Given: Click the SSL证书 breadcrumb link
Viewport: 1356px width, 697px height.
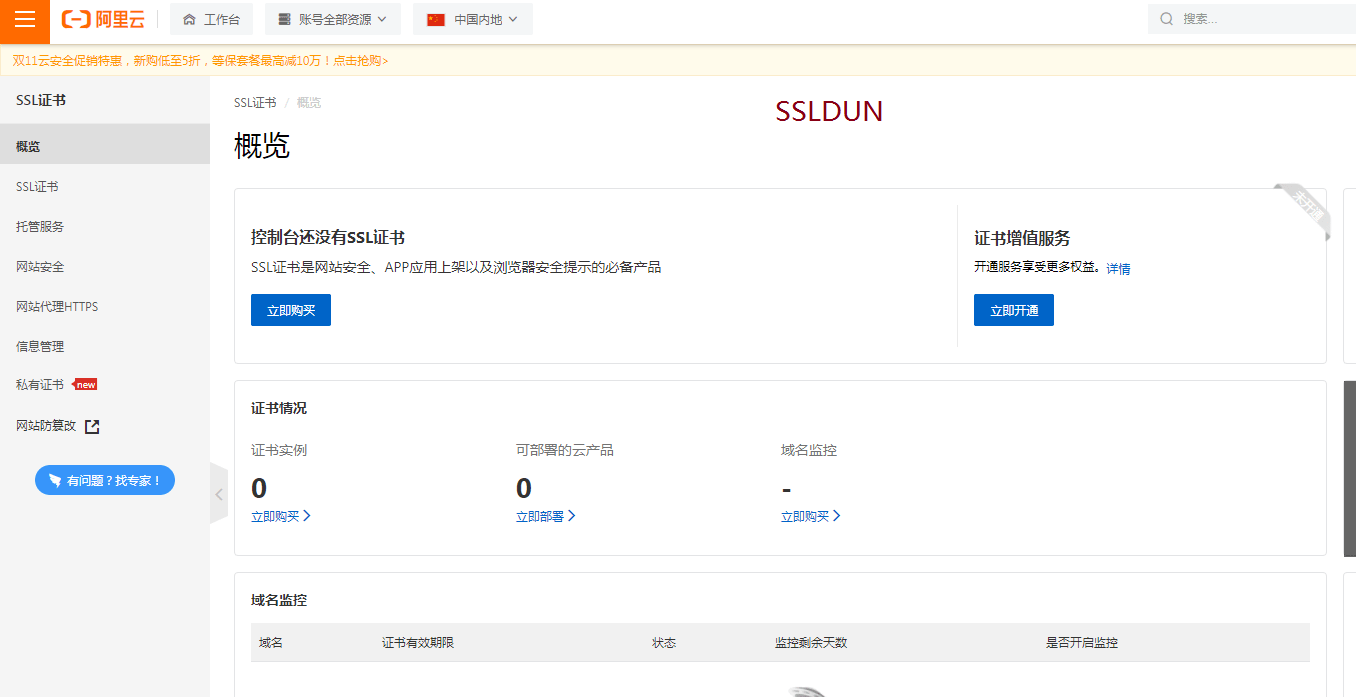Looking at the screenshot, I should click(255, 103).
